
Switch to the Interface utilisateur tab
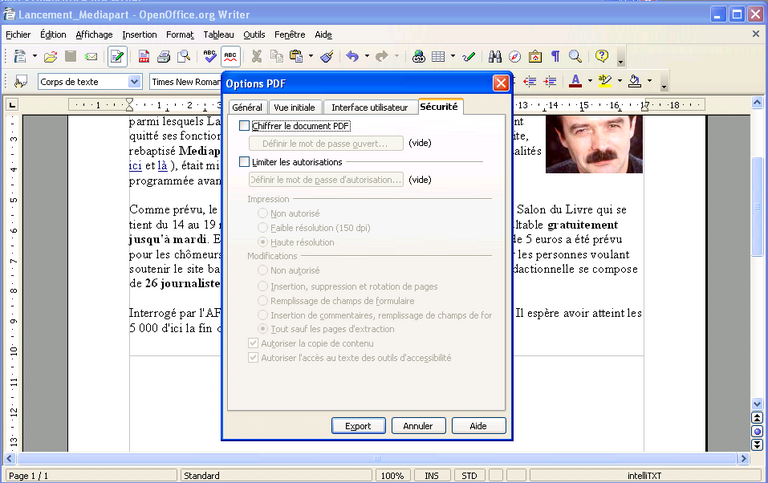tap(370, 107)
